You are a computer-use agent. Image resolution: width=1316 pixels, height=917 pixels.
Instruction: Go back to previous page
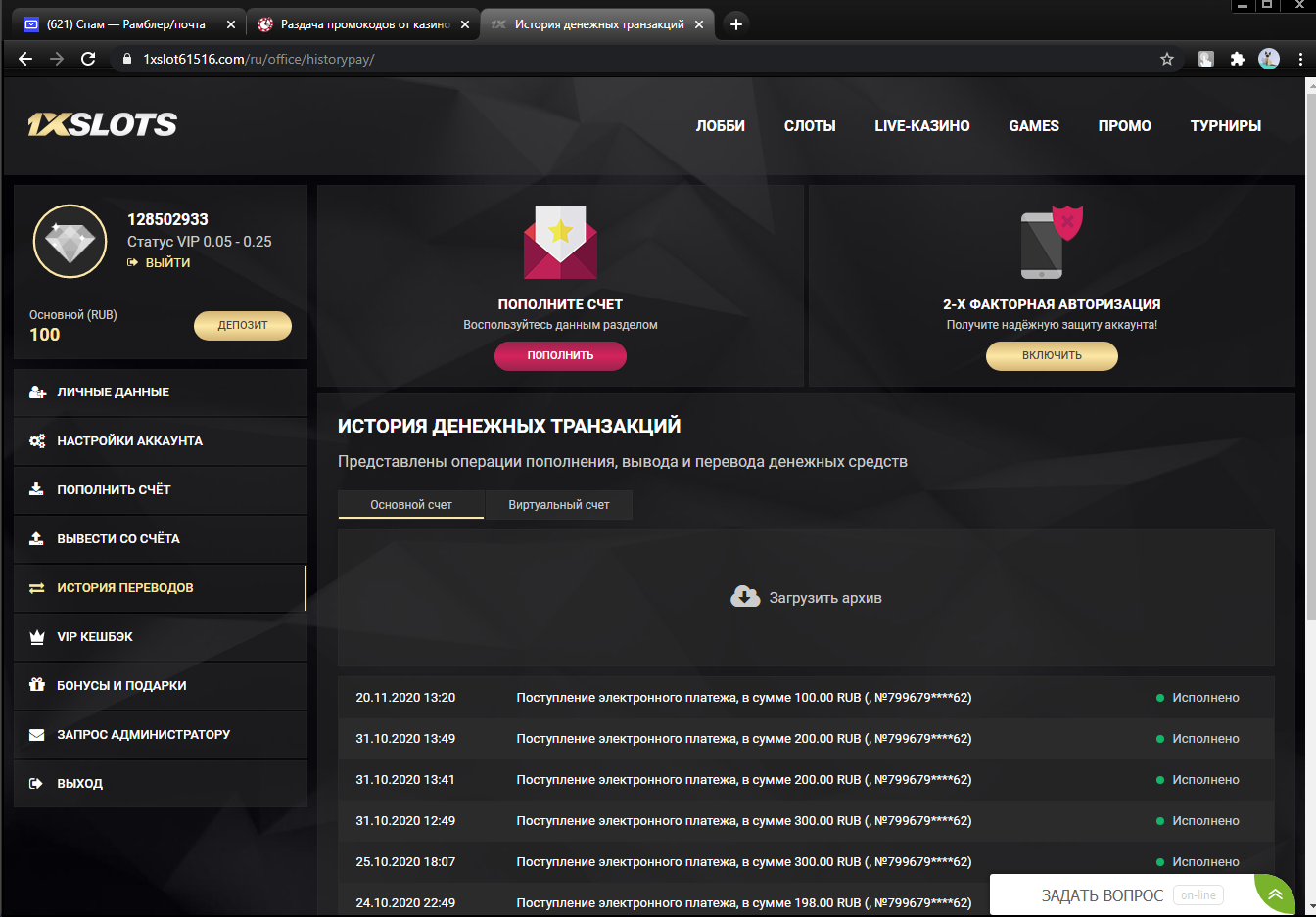[x=25, y=59]
